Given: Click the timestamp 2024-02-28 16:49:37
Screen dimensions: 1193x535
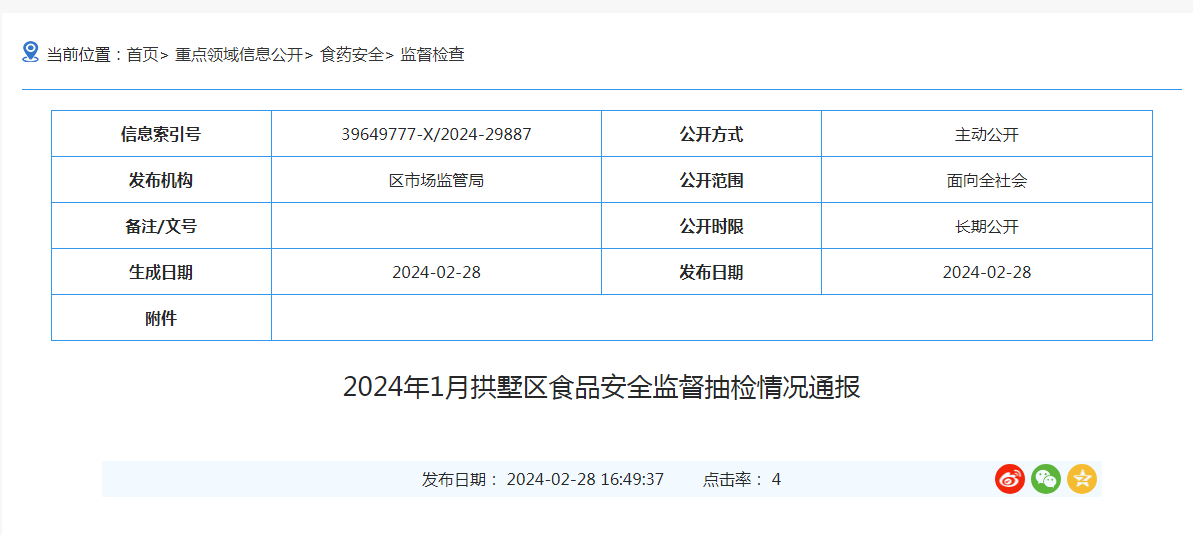Looking at the screenshot, I should pos(585,479).
